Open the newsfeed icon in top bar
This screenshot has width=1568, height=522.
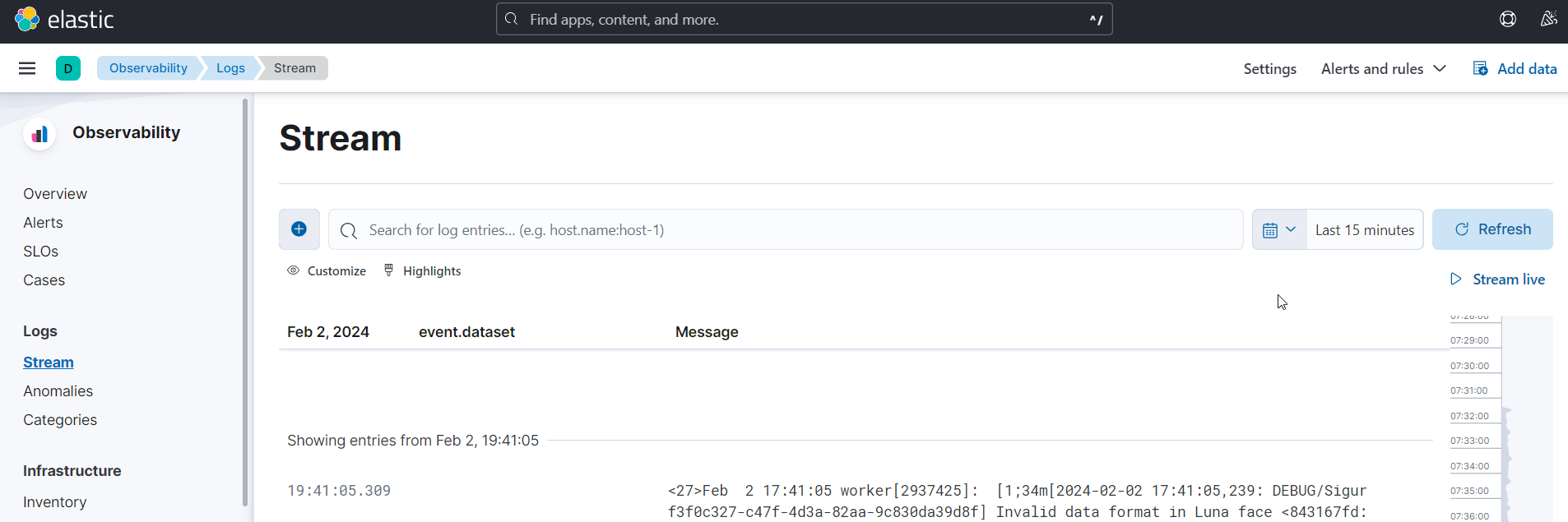pyautogui.click(x=1548, y=19)
